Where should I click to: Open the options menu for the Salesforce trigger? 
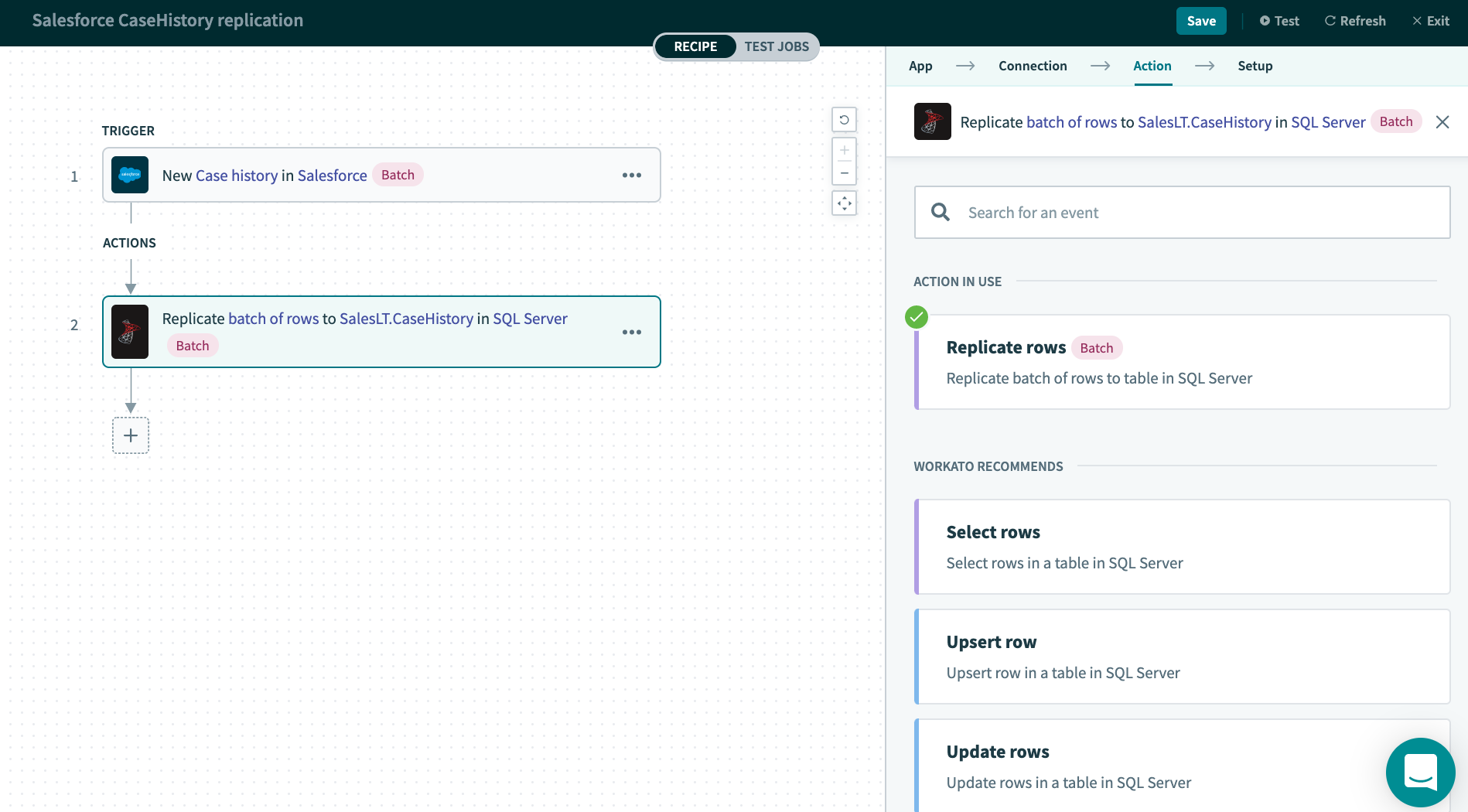click(632, 176)
